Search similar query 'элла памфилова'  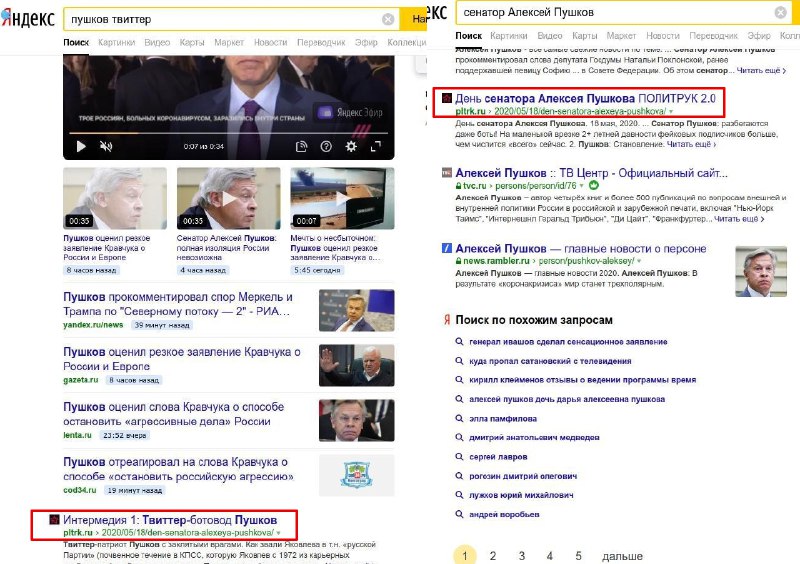coord(503,419)
